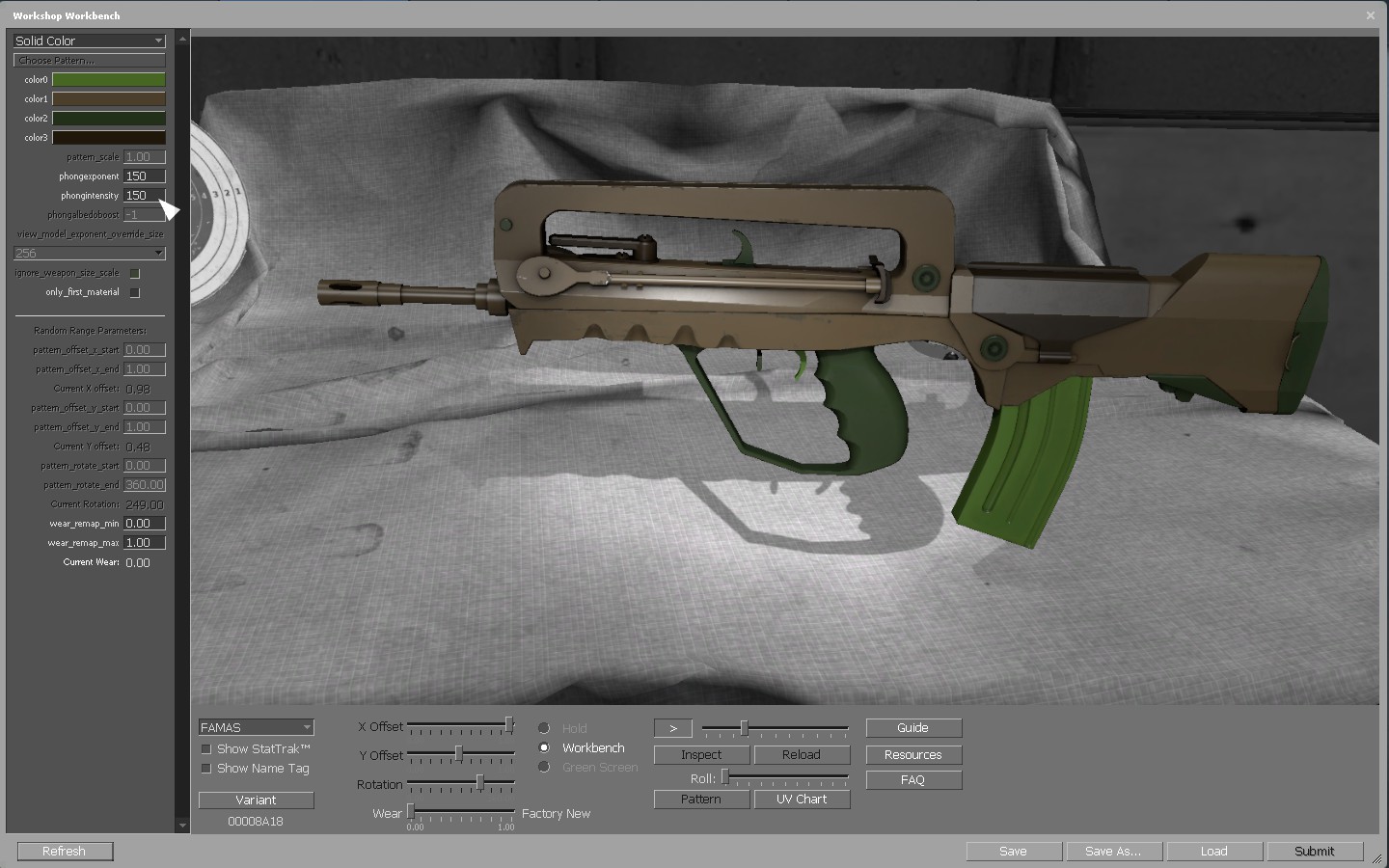Click the Current X offset value 0.98

[138, 389]
